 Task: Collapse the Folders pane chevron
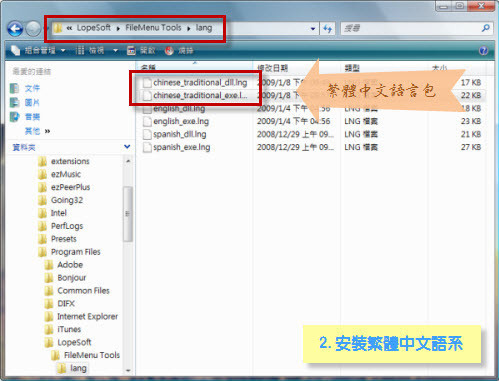(127, 147)
